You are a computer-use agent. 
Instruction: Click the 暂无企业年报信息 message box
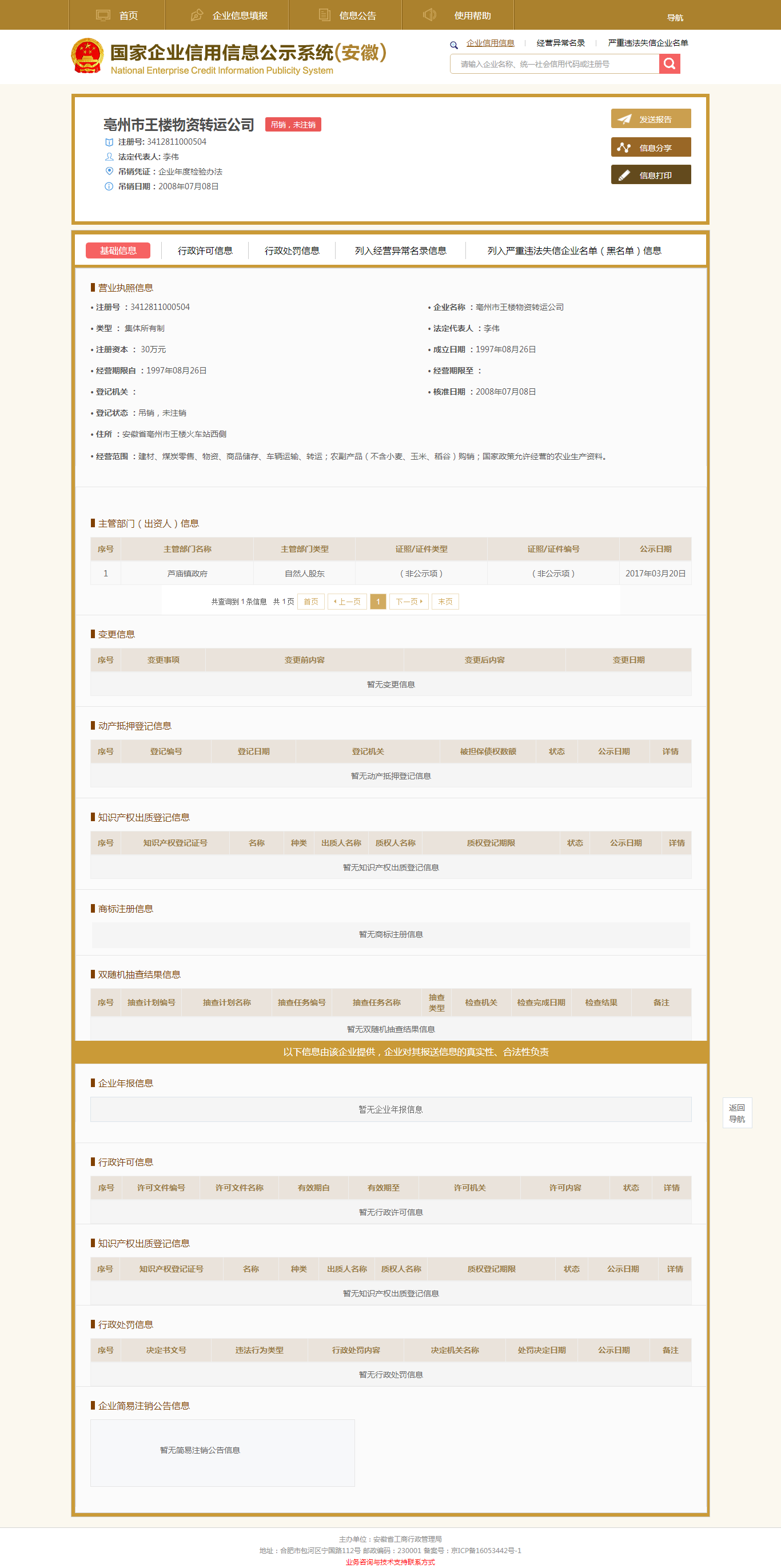tap(391, 1109)
